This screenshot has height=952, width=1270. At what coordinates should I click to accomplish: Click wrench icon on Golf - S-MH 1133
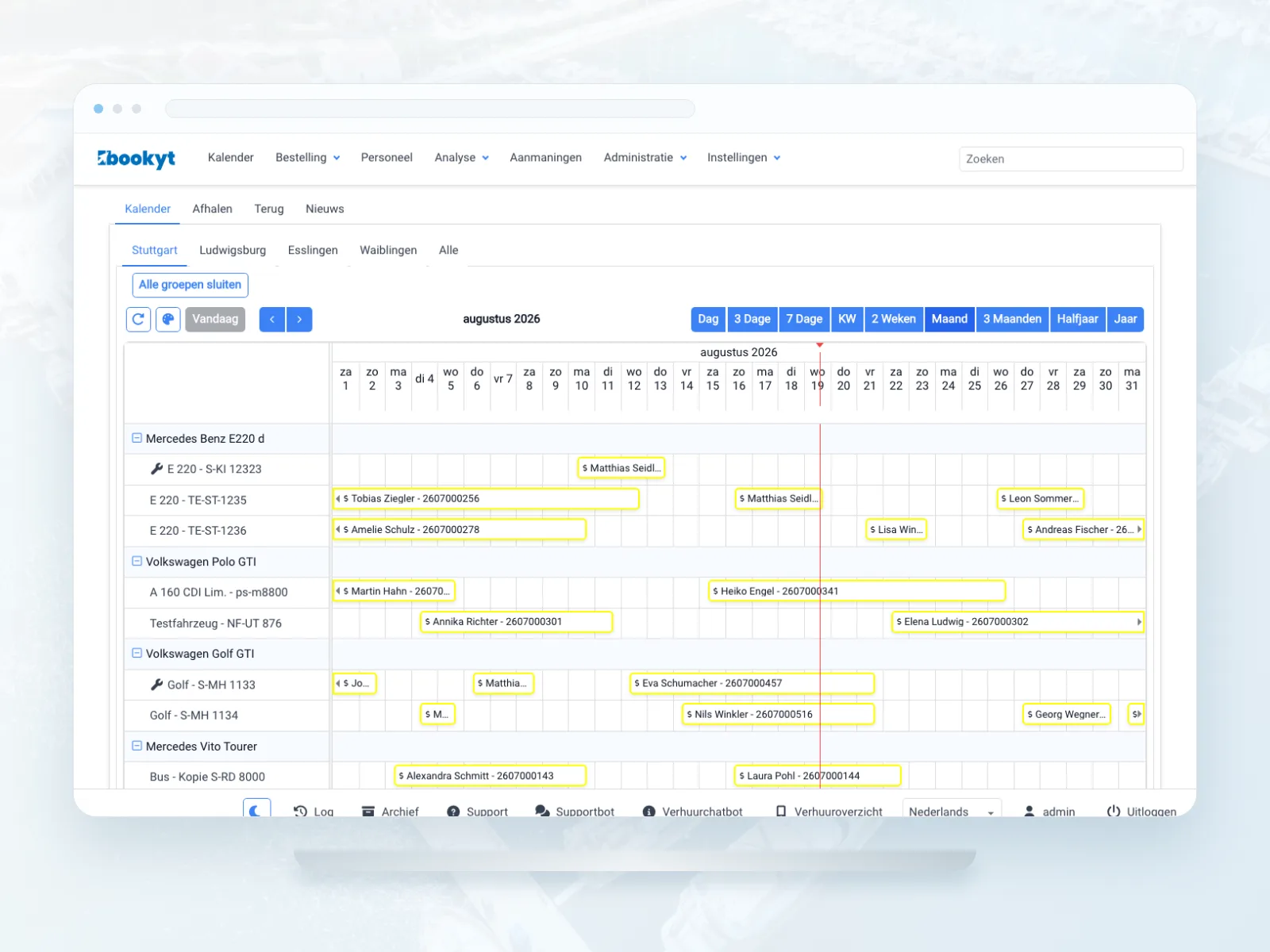[156, 684]
